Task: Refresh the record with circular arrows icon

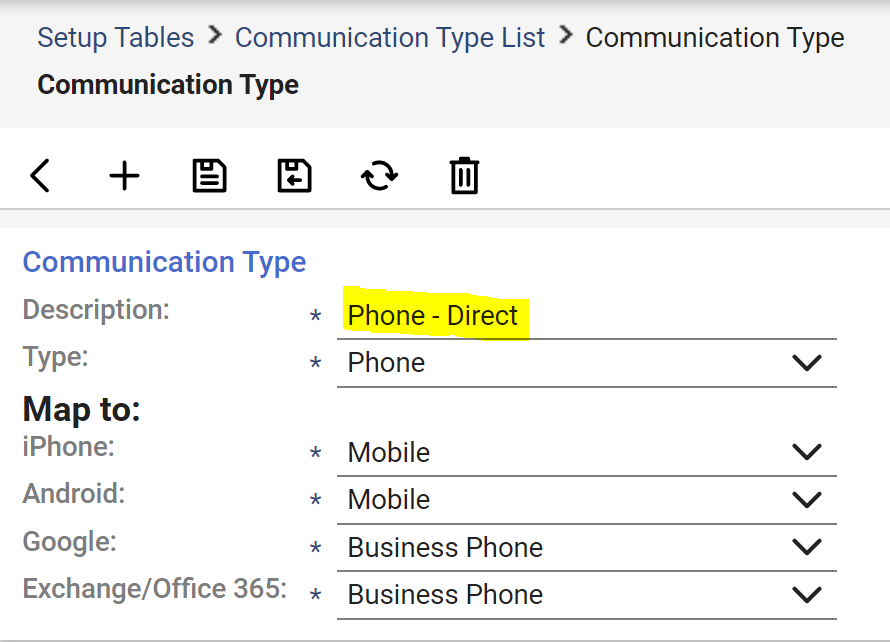Action: [x=379, y=175]
